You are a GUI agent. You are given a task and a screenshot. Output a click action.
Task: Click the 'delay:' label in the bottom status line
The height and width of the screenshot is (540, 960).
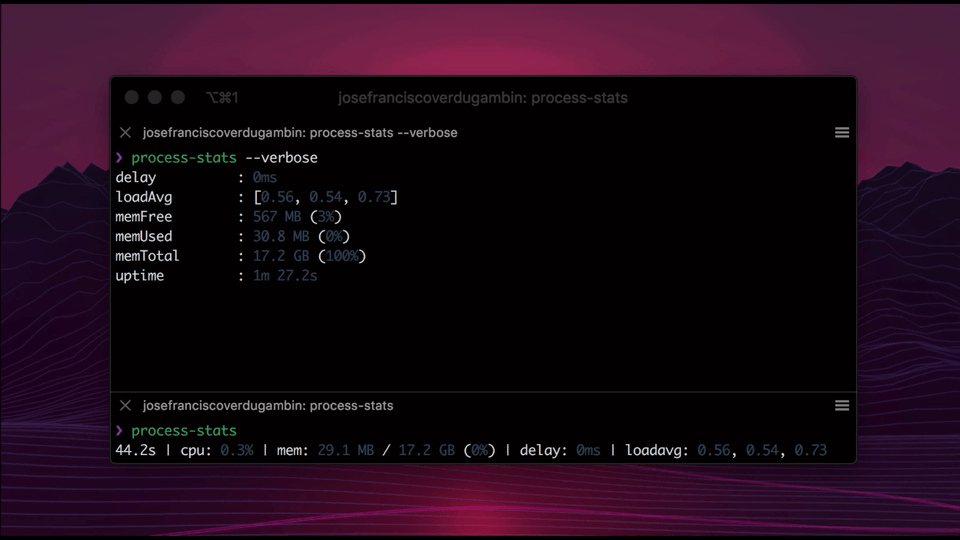tap(544, 451)
